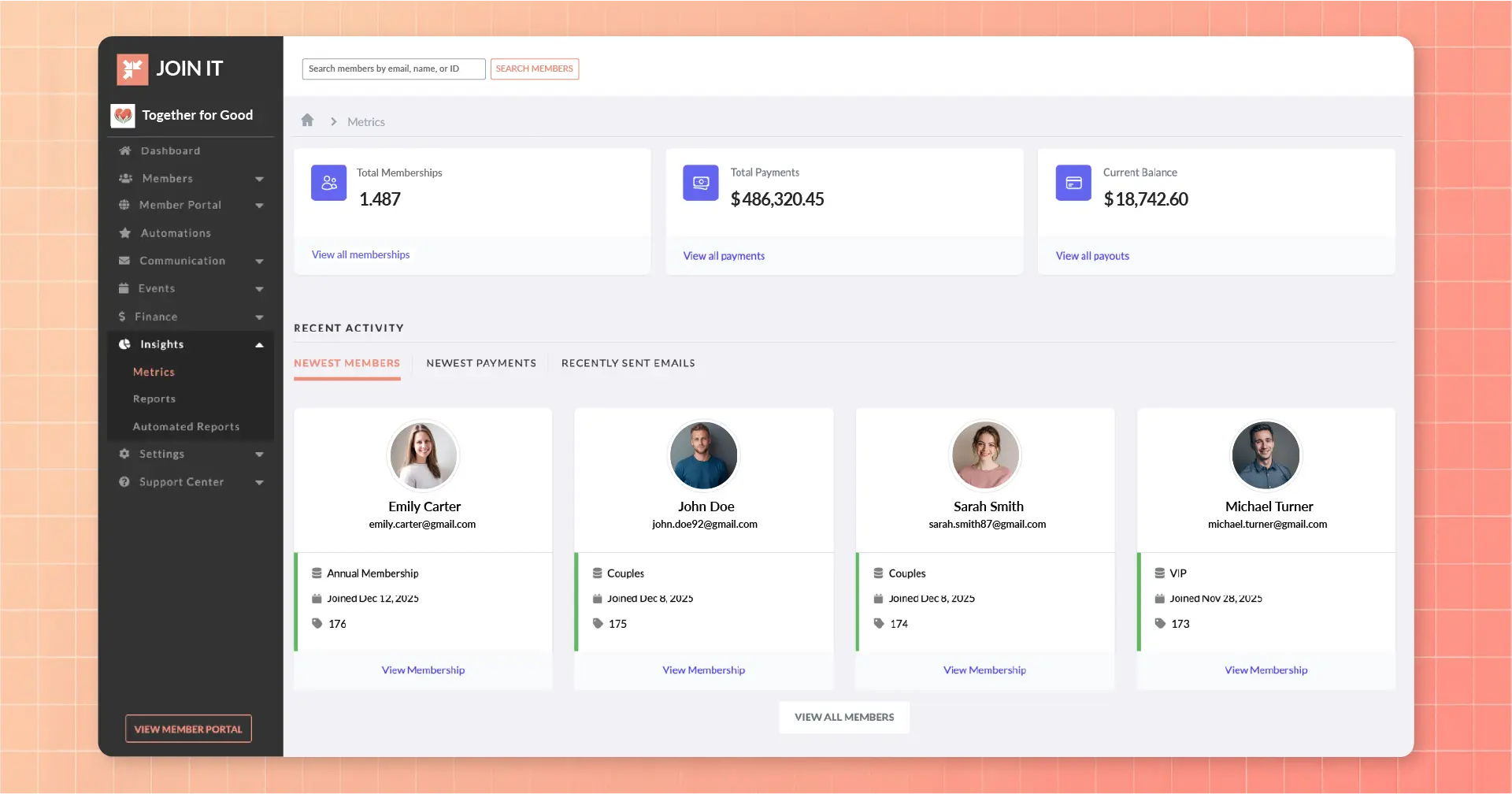
Task: Click the Settings gear icon
Action: pyautogui.click(x=124, y=454)
